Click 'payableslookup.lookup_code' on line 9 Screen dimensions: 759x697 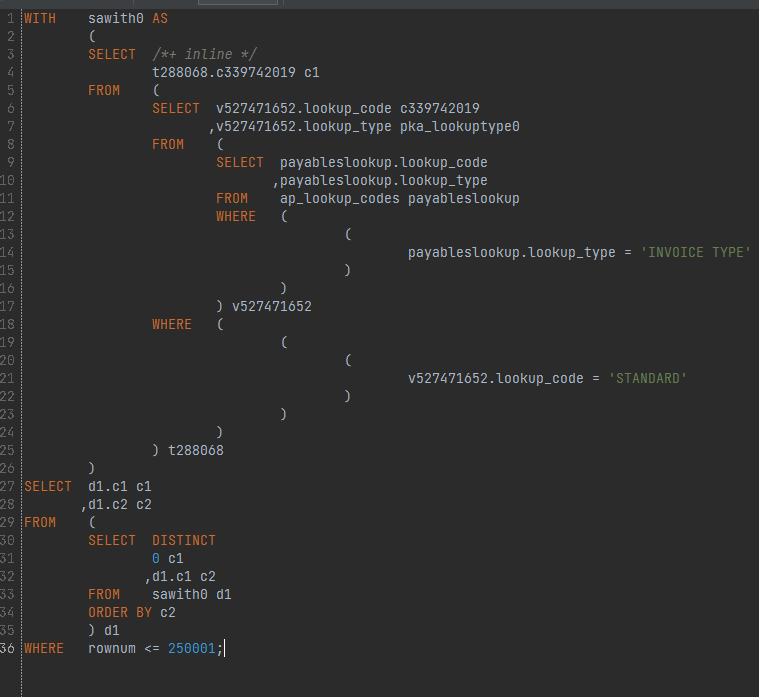(x=383, y=163)
